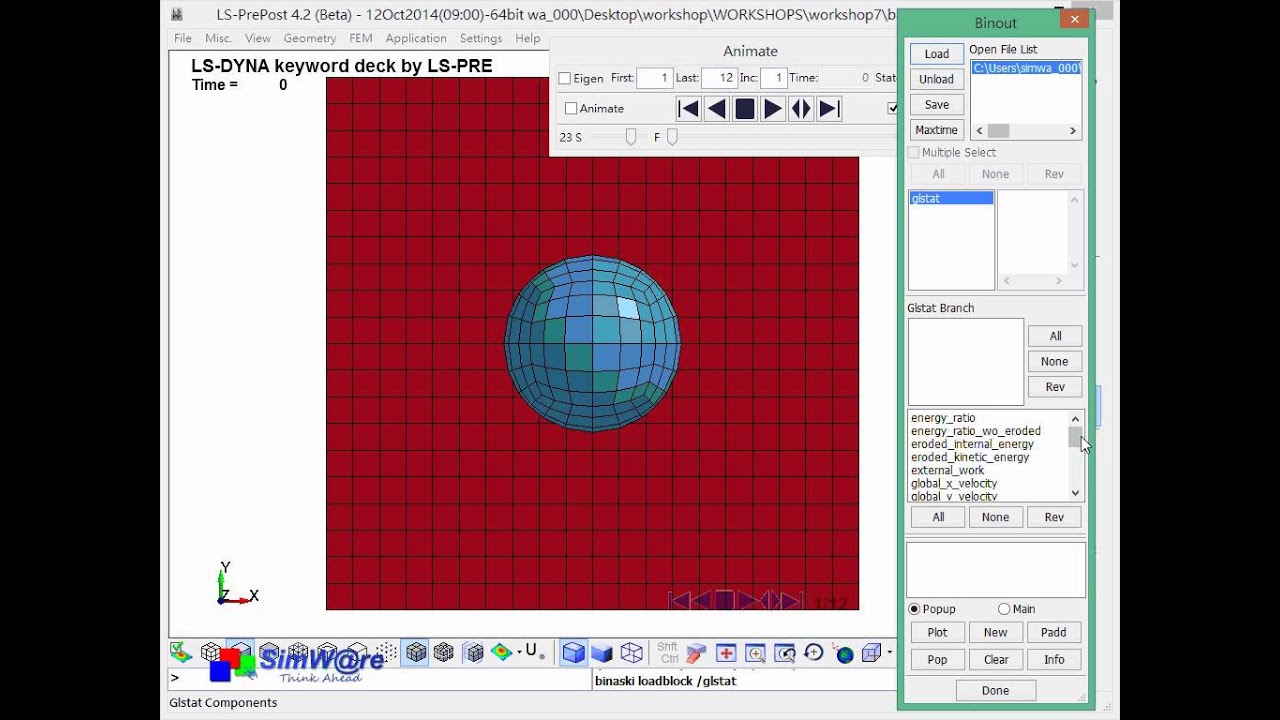Select external_work in component list
Viewport: 1280px width, 720px height.
tap(948, 470)
